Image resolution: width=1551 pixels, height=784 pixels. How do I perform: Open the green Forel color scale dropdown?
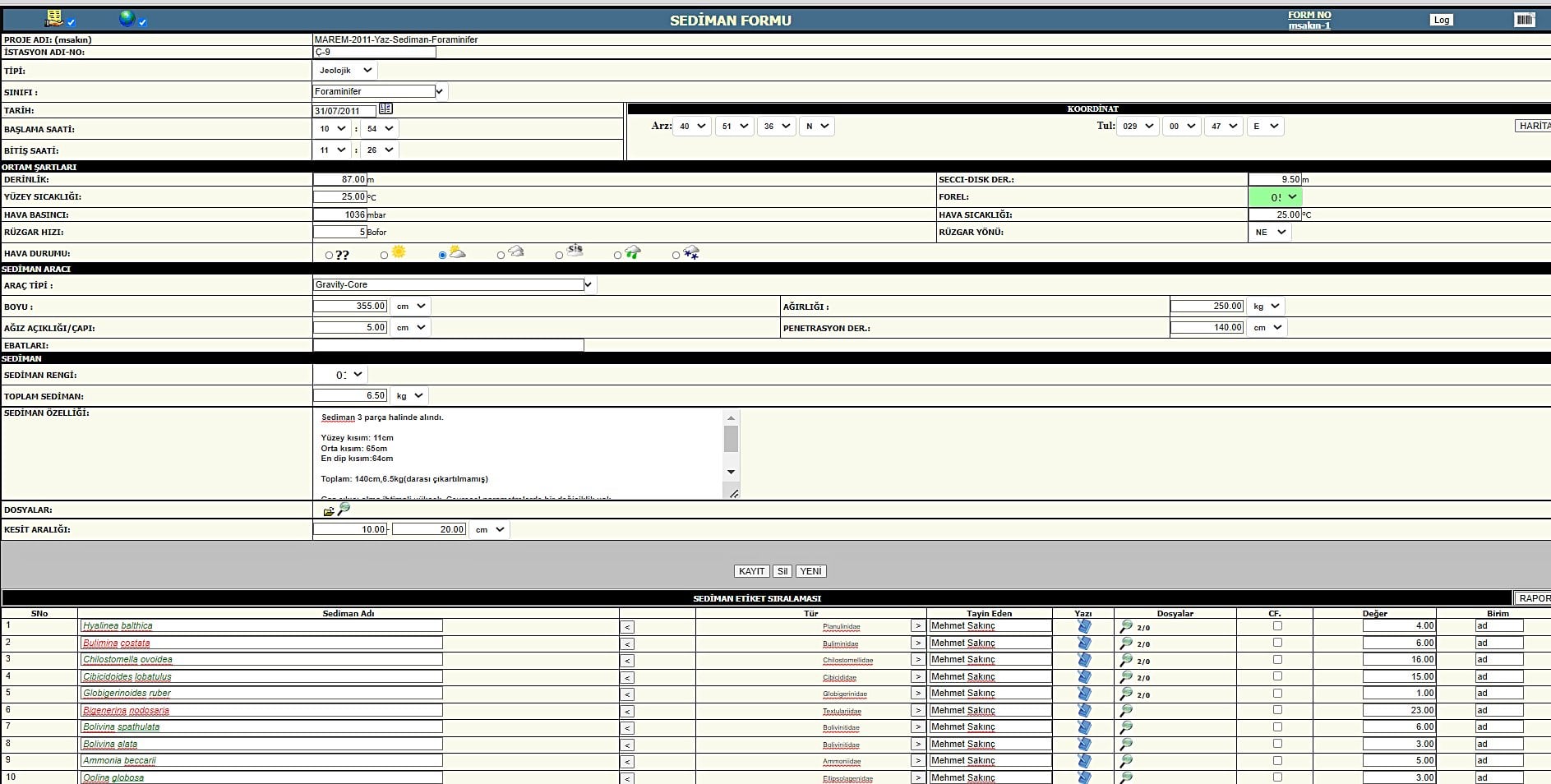pyautogui.click(x=1275, y=197)
